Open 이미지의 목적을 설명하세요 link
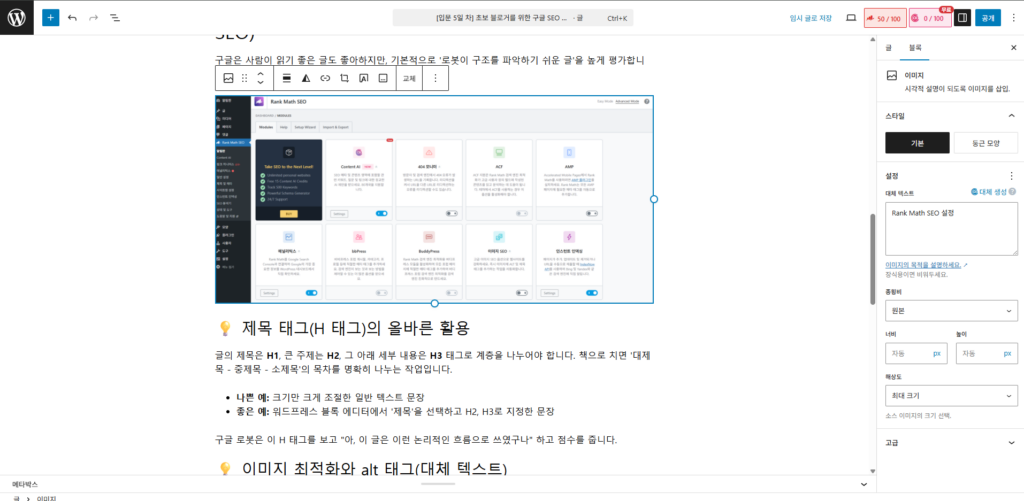1024x501 pixels. click(x=926, y=265)
